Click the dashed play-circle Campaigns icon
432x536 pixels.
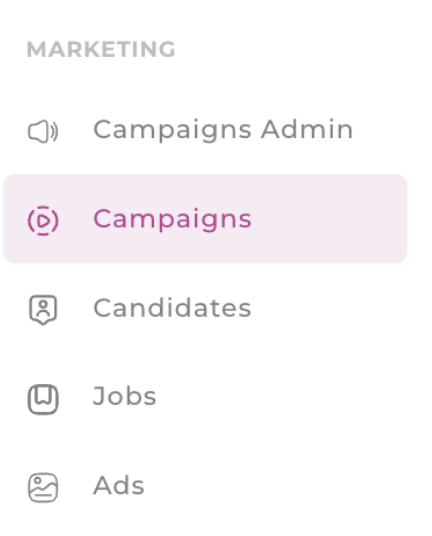click(43, 220)
